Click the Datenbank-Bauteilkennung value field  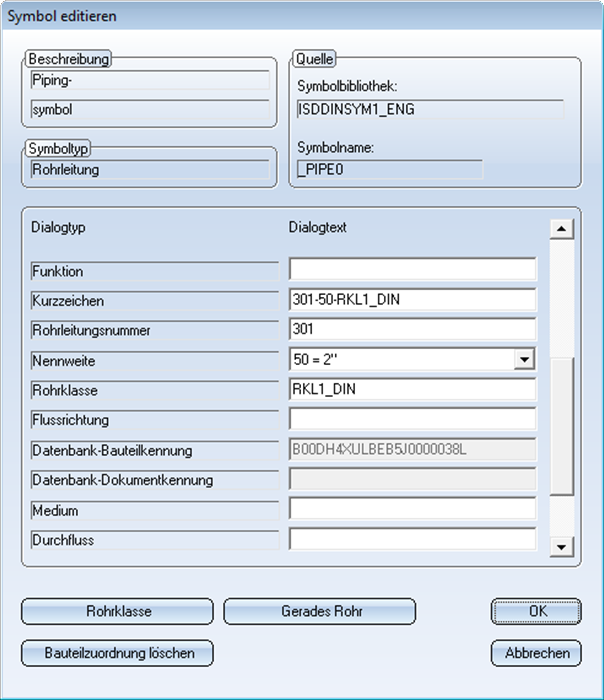click(x=412, y=449)
